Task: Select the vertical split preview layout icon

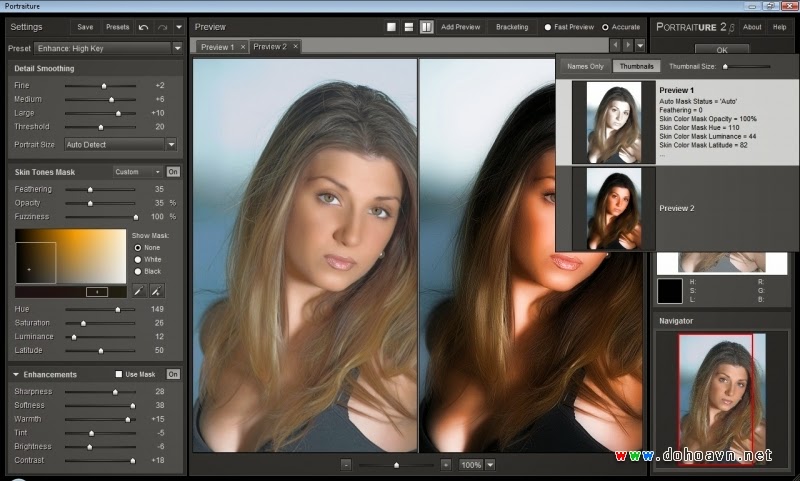Action: [426, 27]
